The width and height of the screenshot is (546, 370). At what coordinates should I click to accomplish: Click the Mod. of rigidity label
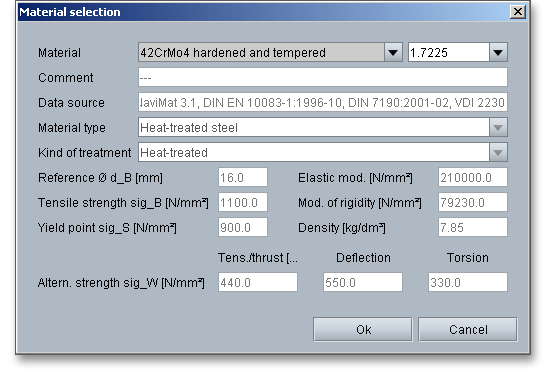click(x=360, y=203)
